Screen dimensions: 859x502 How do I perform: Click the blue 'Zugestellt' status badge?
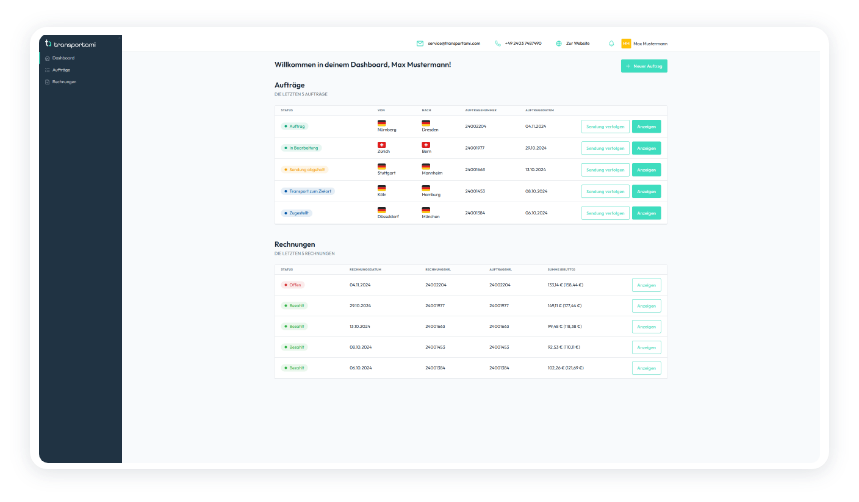point(296,213)
